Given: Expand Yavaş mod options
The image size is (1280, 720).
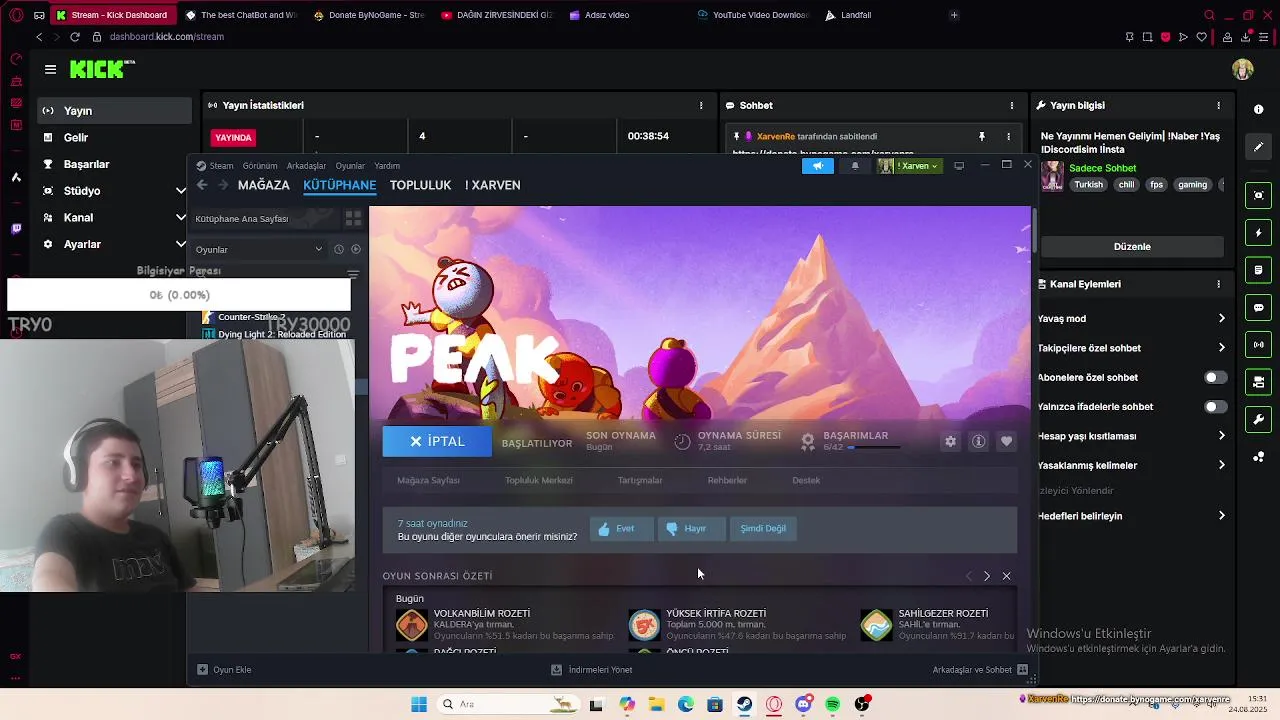Looking at the screenshot, I should tap(1221, 319).
